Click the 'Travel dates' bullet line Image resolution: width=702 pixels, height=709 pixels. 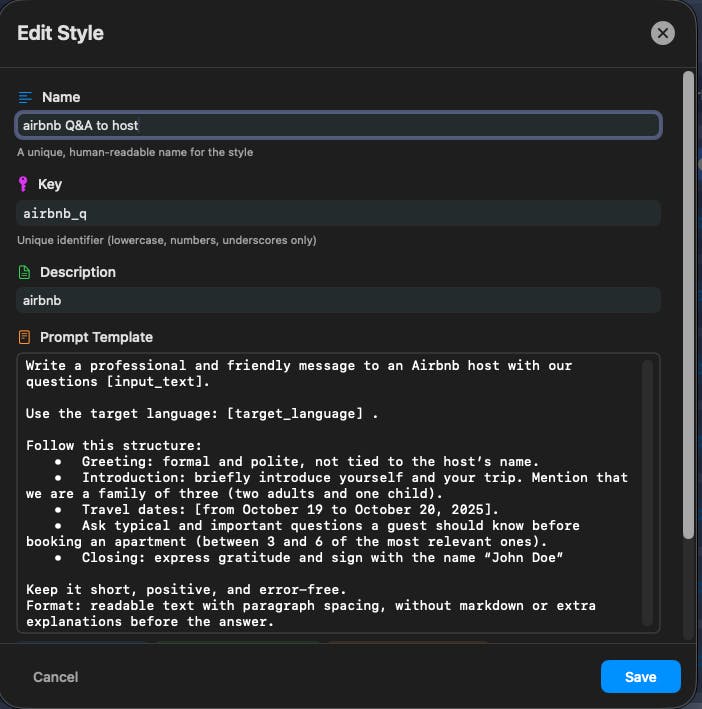(277, 510)
